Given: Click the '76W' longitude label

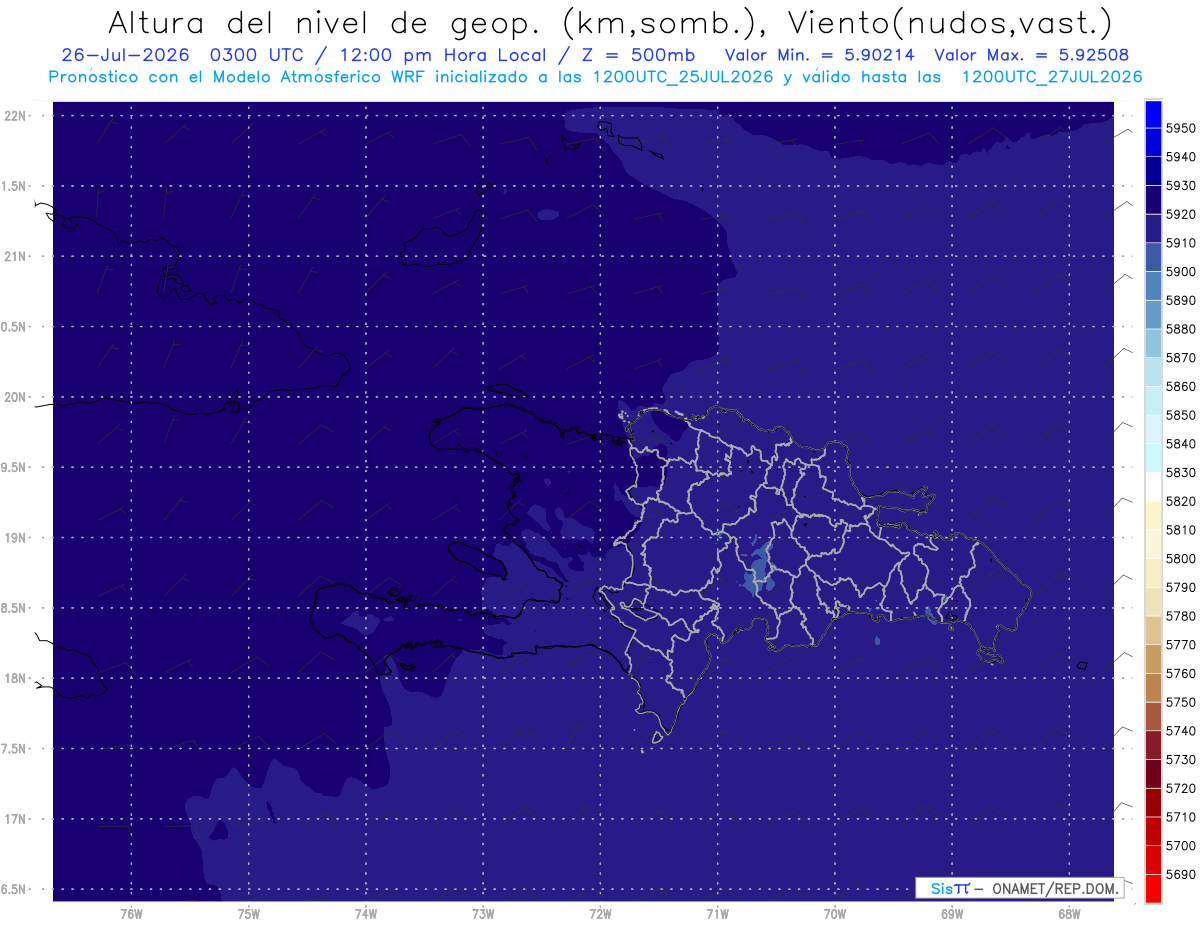Looking at the screenshot, I should point(131,914).
